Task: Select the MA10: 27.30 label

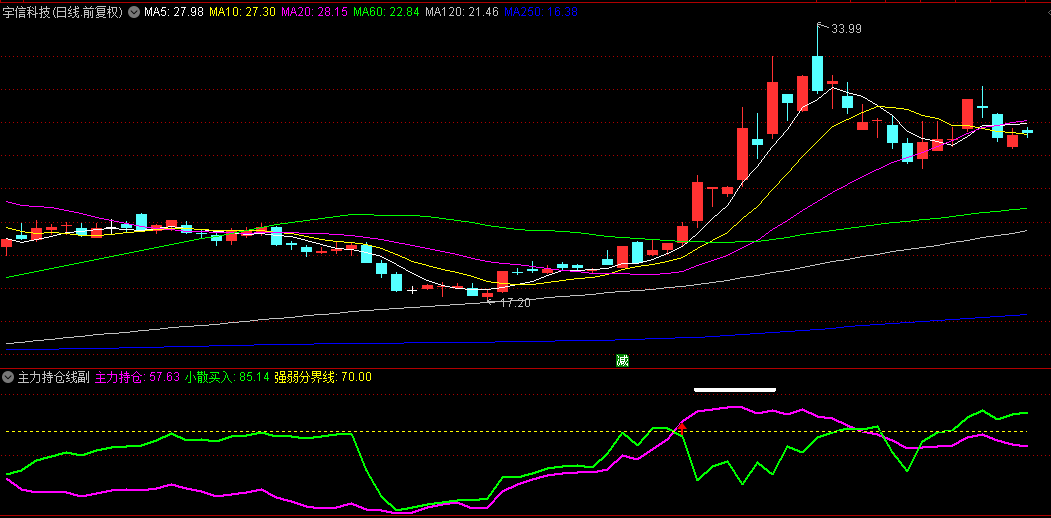Action: [241, 11]
